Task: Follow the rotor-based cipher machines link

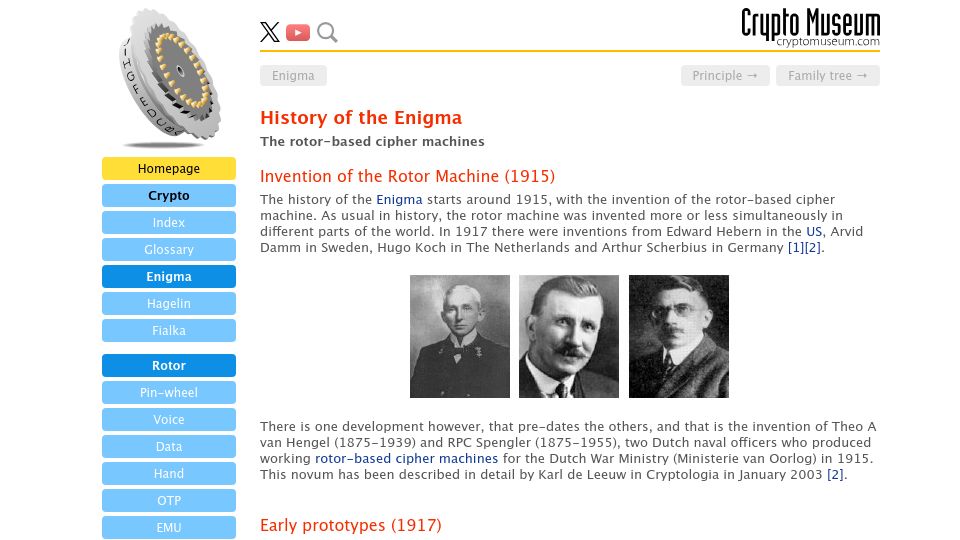Action: click(407, 459)
